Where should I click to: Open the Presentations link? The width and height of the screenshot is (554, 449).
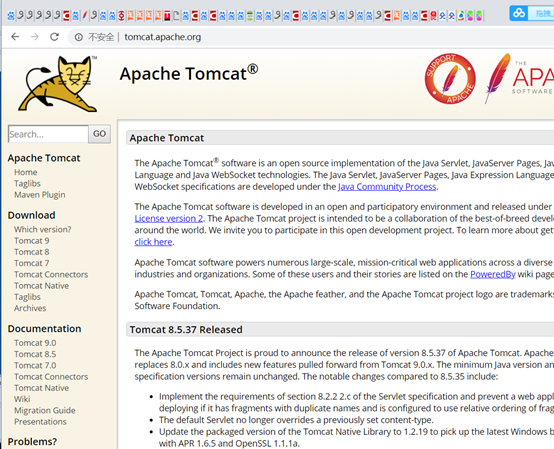pos(40,422)
